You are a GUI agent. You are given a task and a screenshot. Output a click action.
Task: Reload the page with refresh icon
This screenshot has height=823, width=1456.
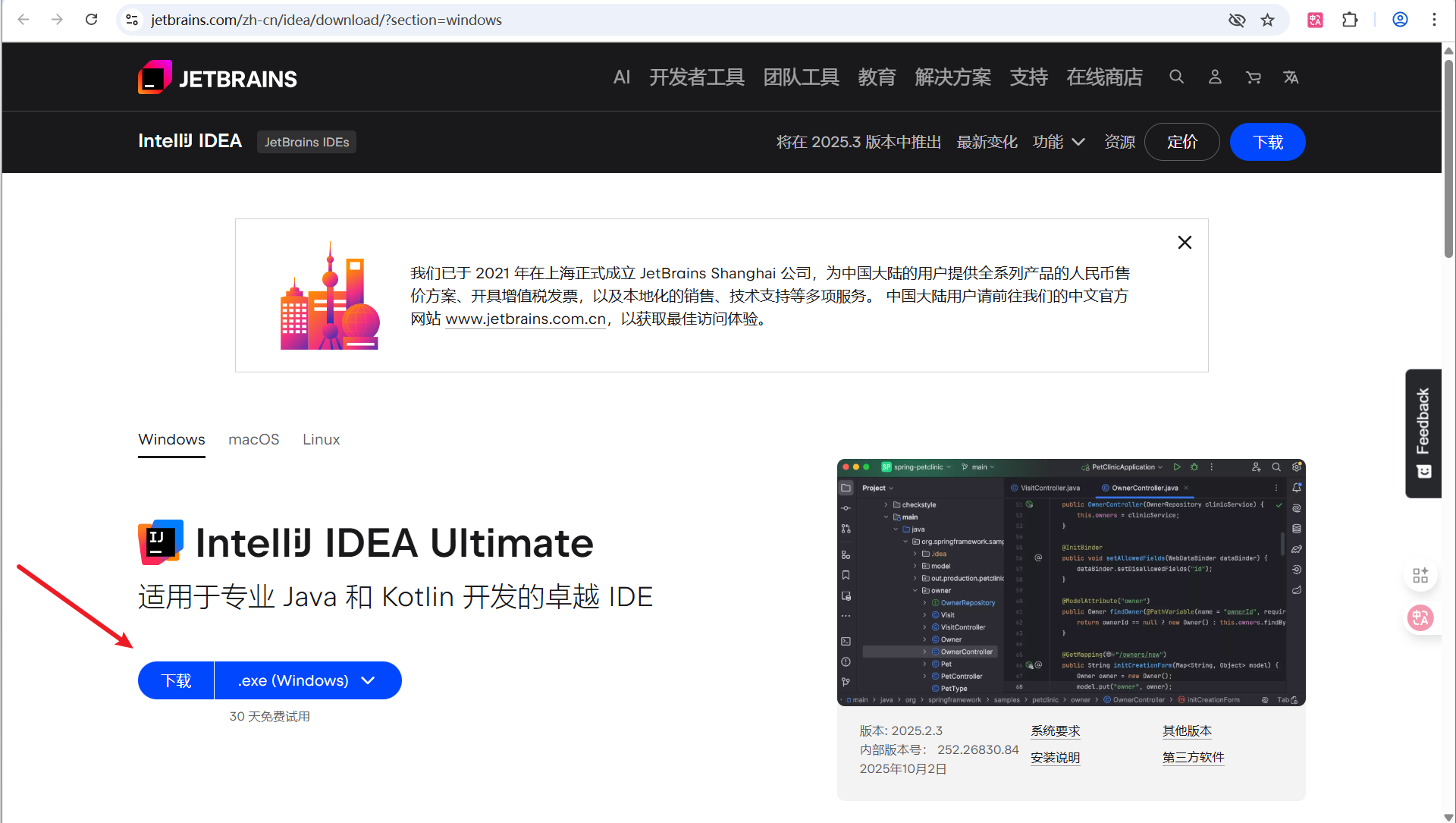(92, 20)
